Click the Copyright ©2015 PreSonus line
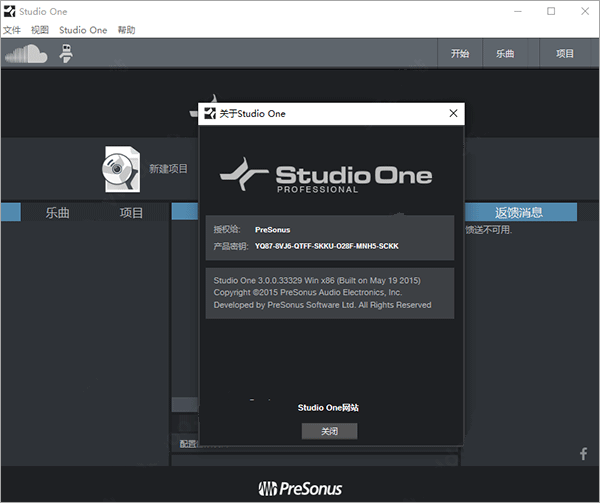The width and height of the screenshot is (600, 503). coord(308,293)
